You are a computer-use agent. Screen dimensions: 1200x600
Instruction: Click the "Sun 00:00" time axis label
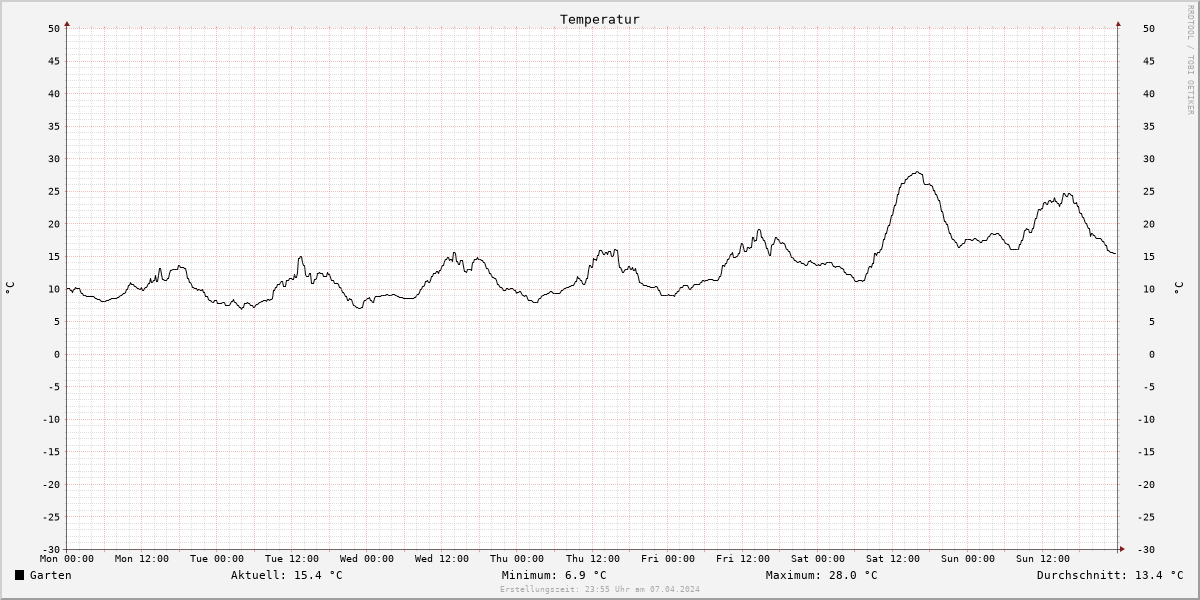point(968,559)
